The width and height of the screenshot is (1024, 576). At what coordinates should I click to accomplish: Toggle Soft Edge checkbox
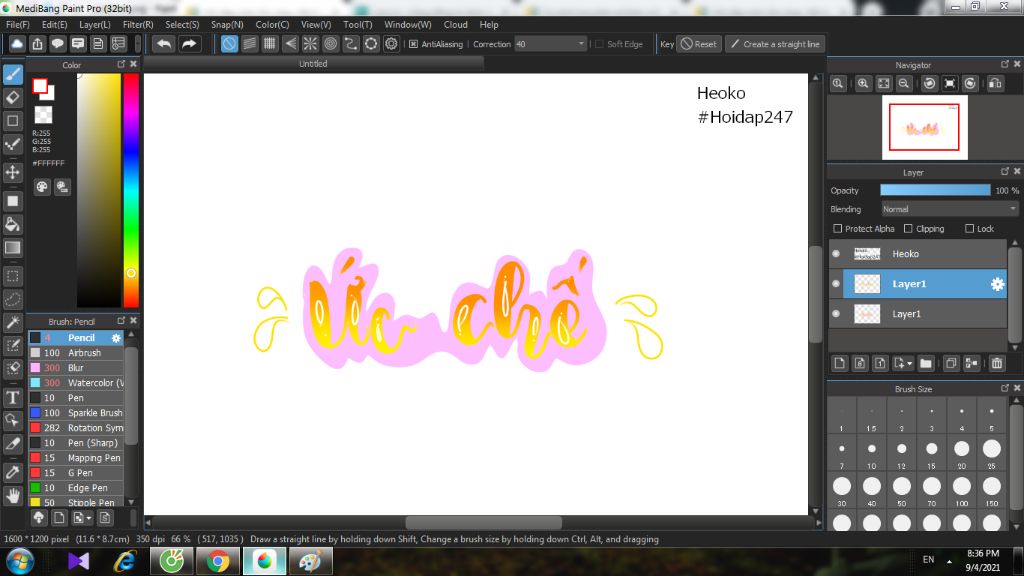coord(600,44)
